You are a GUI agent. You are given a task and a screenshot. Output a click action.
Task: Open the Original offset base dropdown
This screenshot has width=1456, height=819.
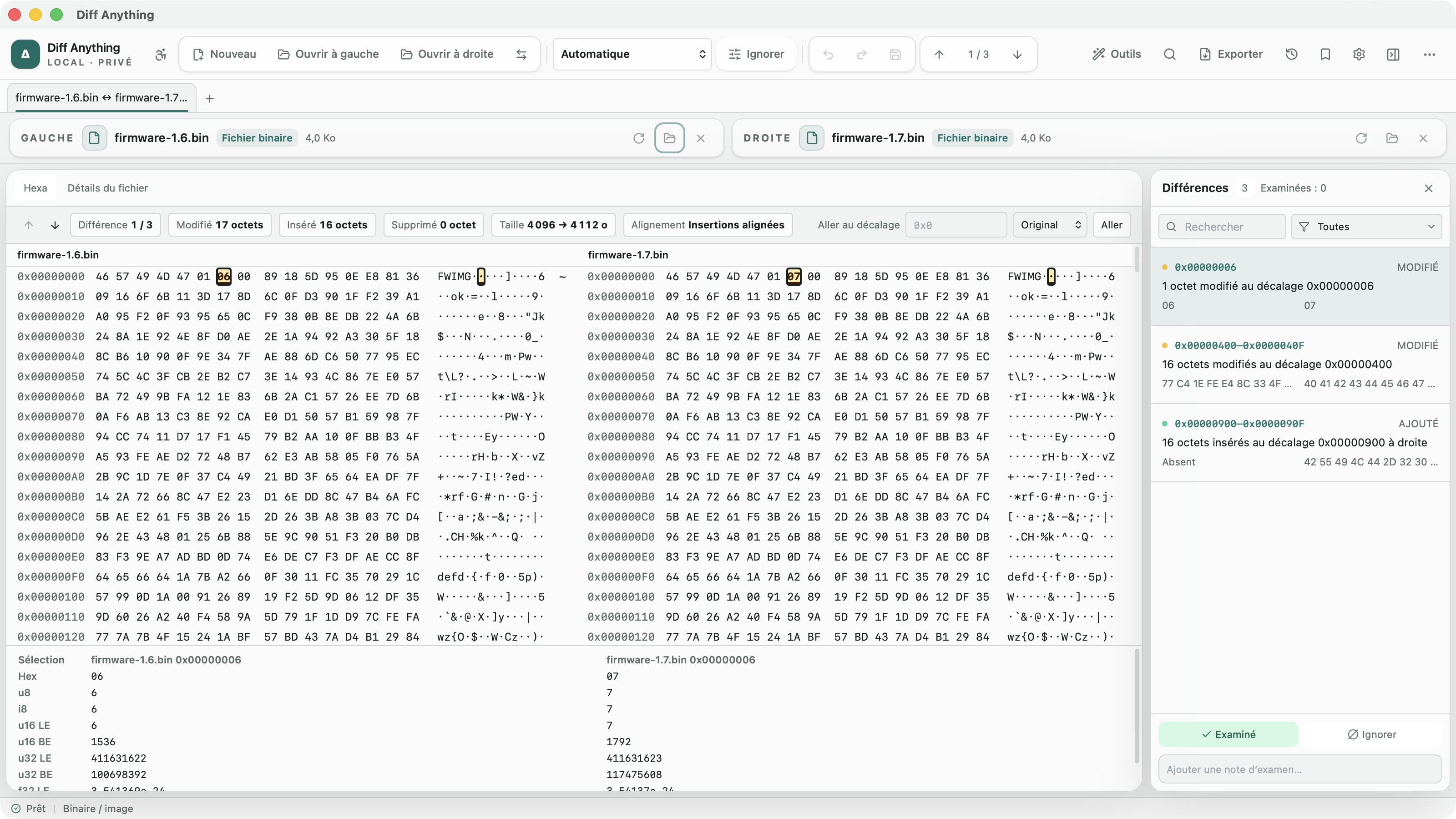click(x=1050, y=225)
